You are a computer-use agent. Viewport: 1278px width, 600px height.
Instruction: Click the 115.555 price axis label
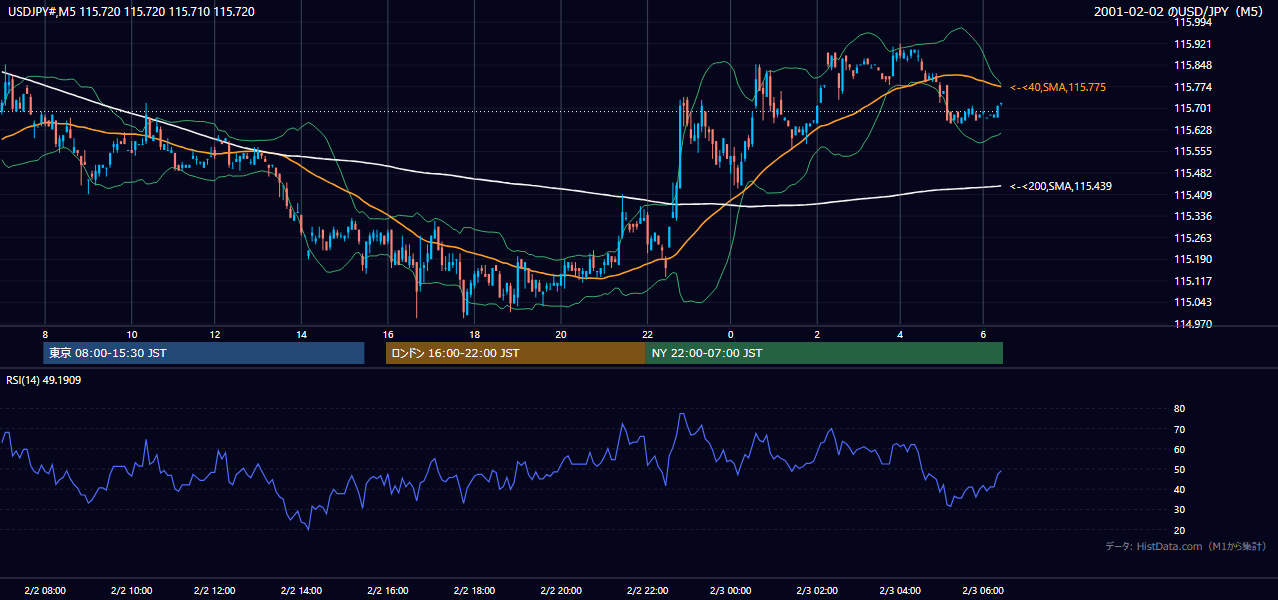point(1192,151)
